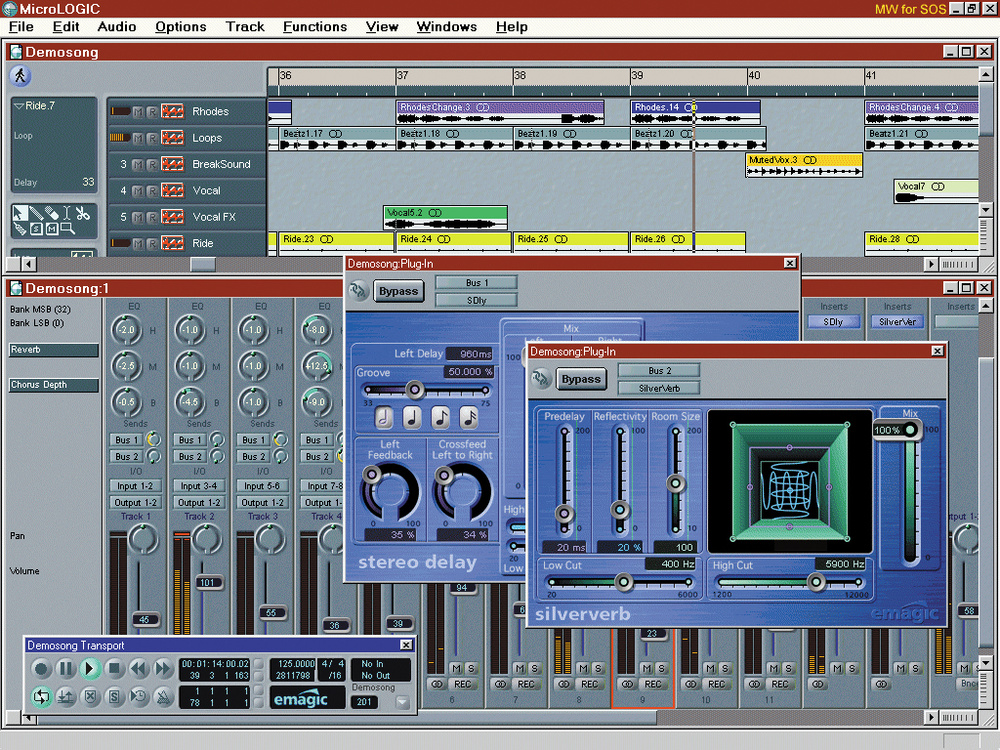Click the running man Catch icon
Image resolution: width=1000 pixels, height=750 pixels.
[20, 76]
